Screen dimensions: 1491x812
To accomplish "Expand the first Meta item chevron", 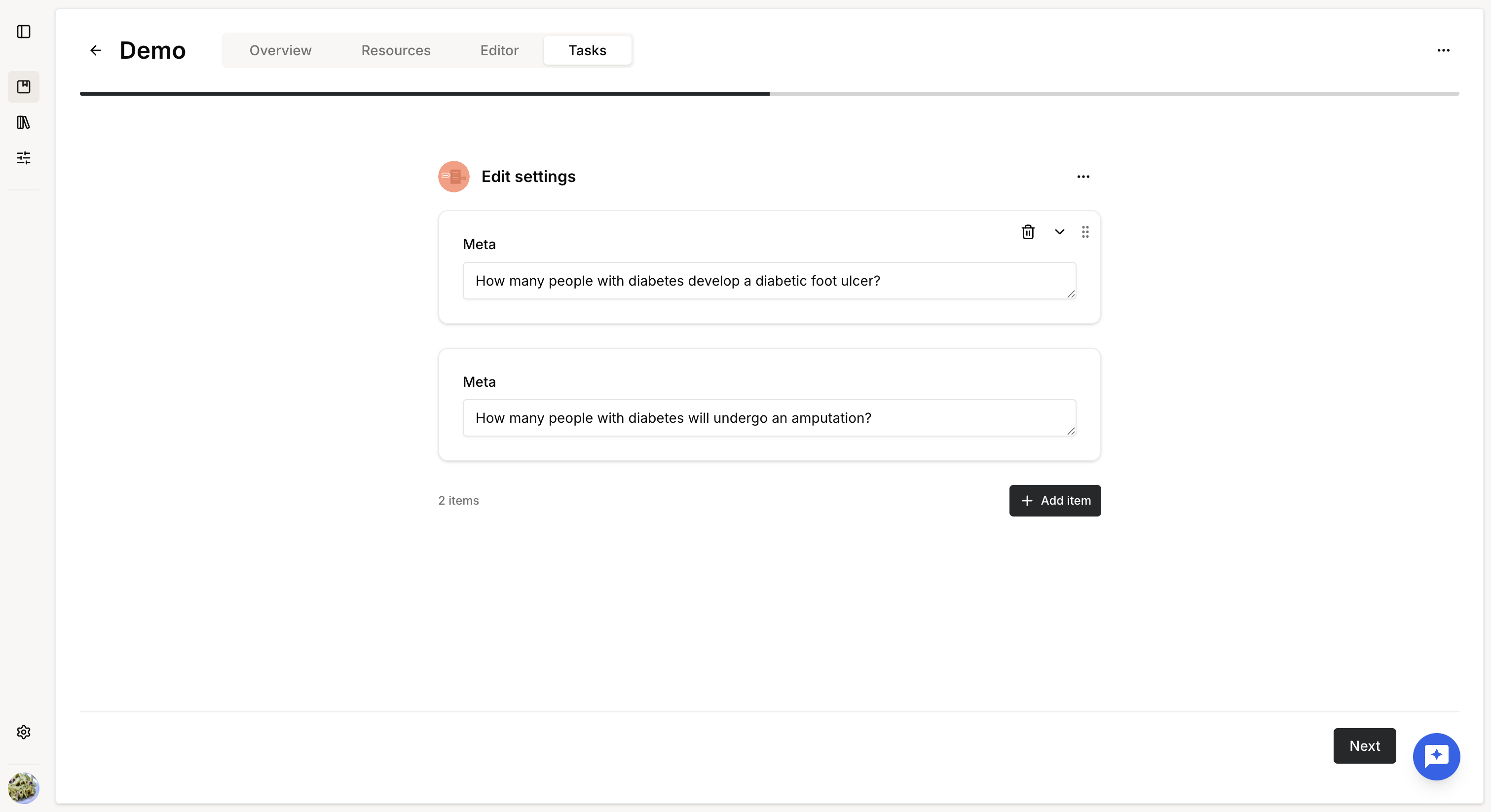I will (1059, 232).
